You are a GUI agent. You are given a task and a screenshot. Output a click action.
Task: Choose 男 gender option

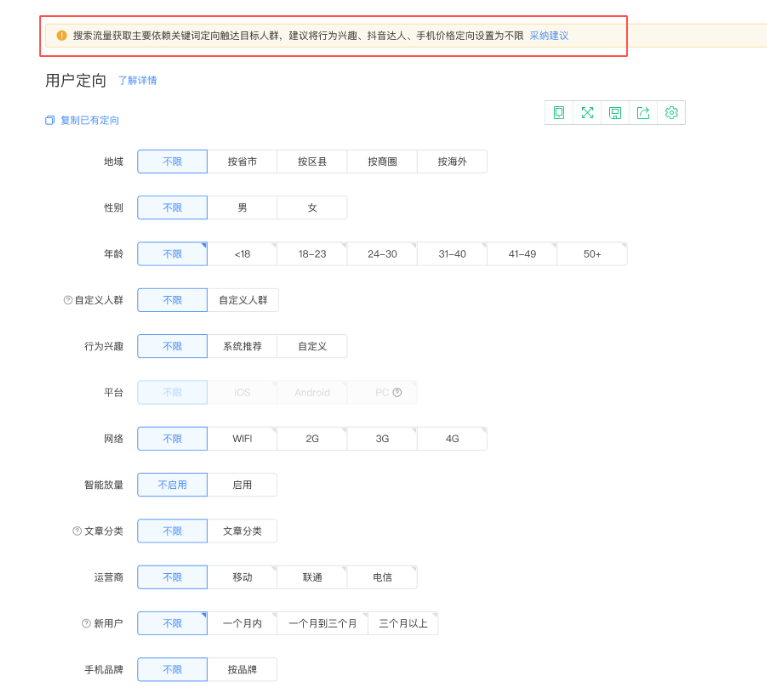(242, 207)
